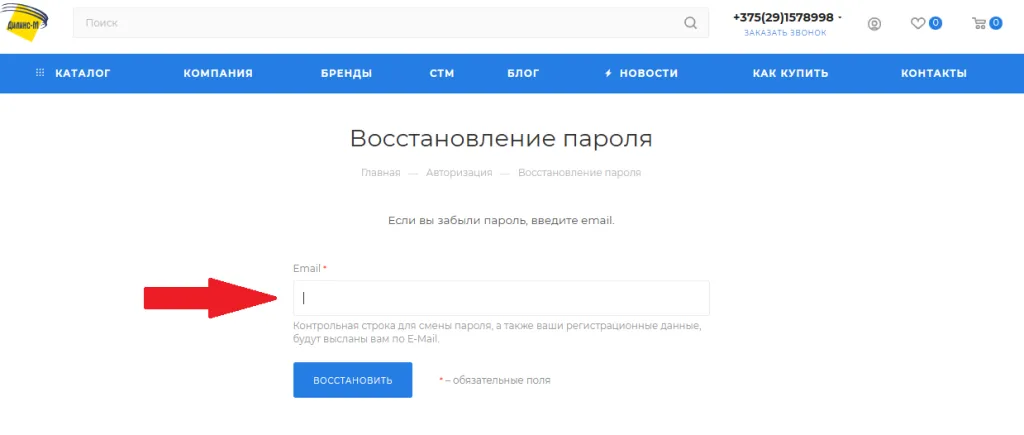Open the Блог menu item

pyautogui.click(x=523, y=73)
